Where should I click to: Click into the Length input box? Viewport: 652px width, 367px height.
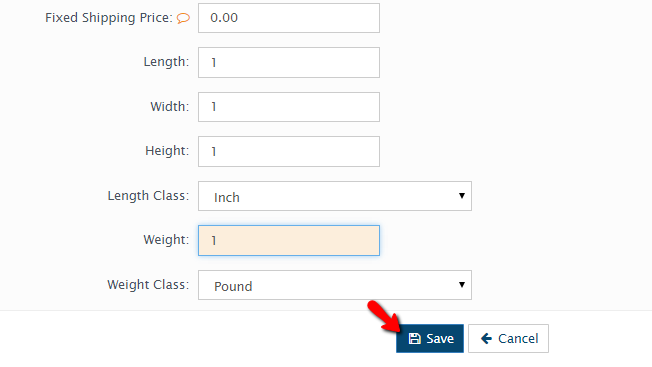pyautogui.click(x=289, y=62)
